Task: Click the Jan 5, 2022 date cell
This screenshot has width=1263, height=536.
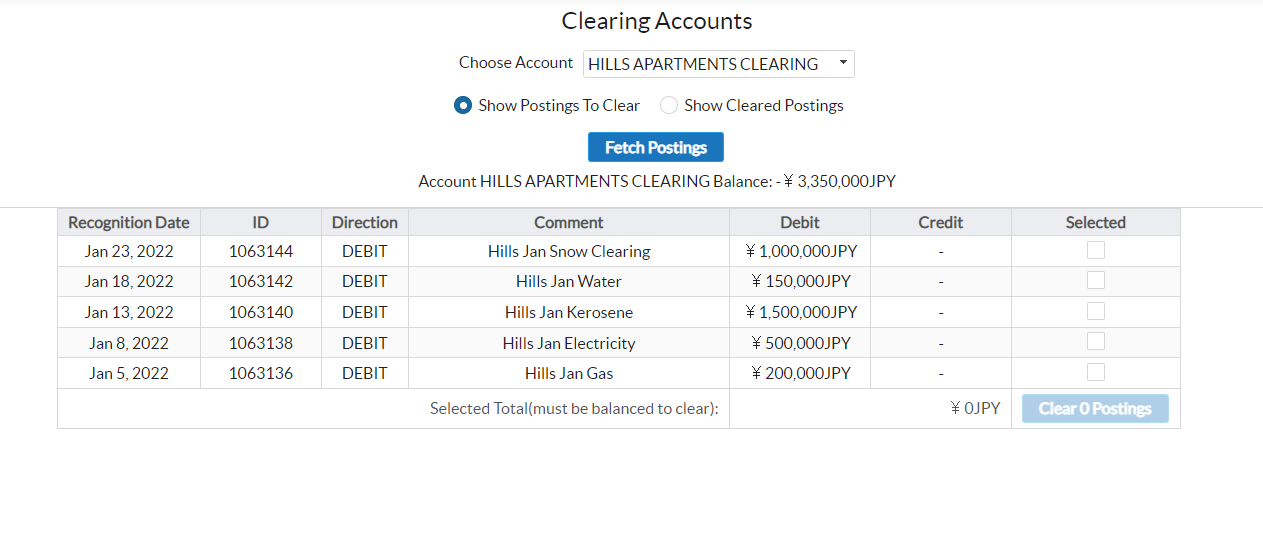Action: pyautogui.click(x=129, y=373)
